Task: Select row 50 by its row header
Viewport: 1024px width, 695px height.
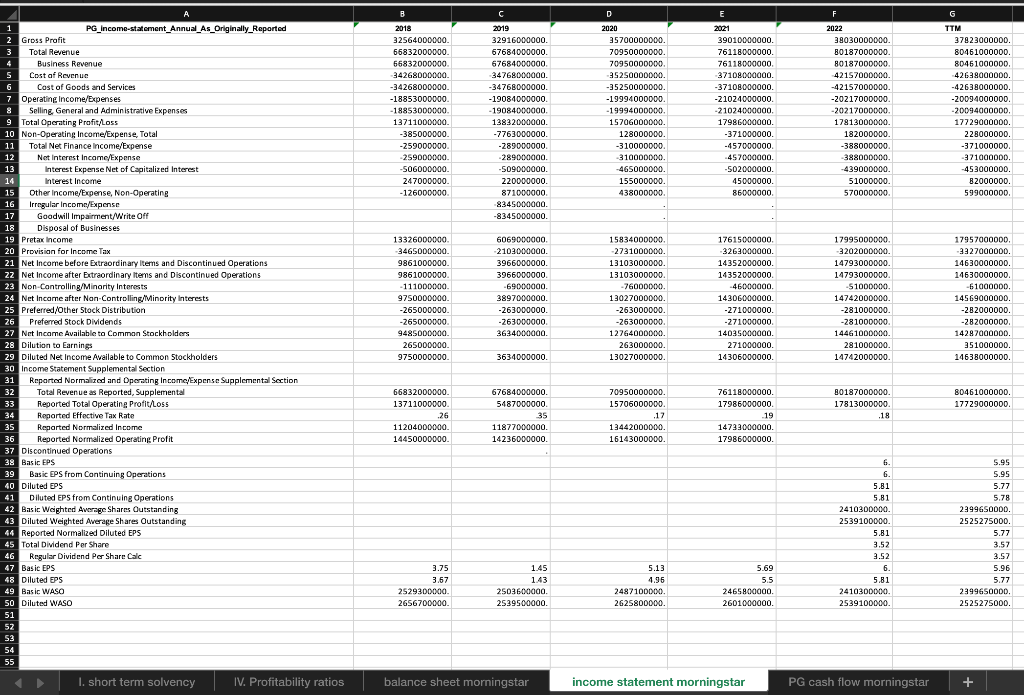Action: [x=8, y=602]
